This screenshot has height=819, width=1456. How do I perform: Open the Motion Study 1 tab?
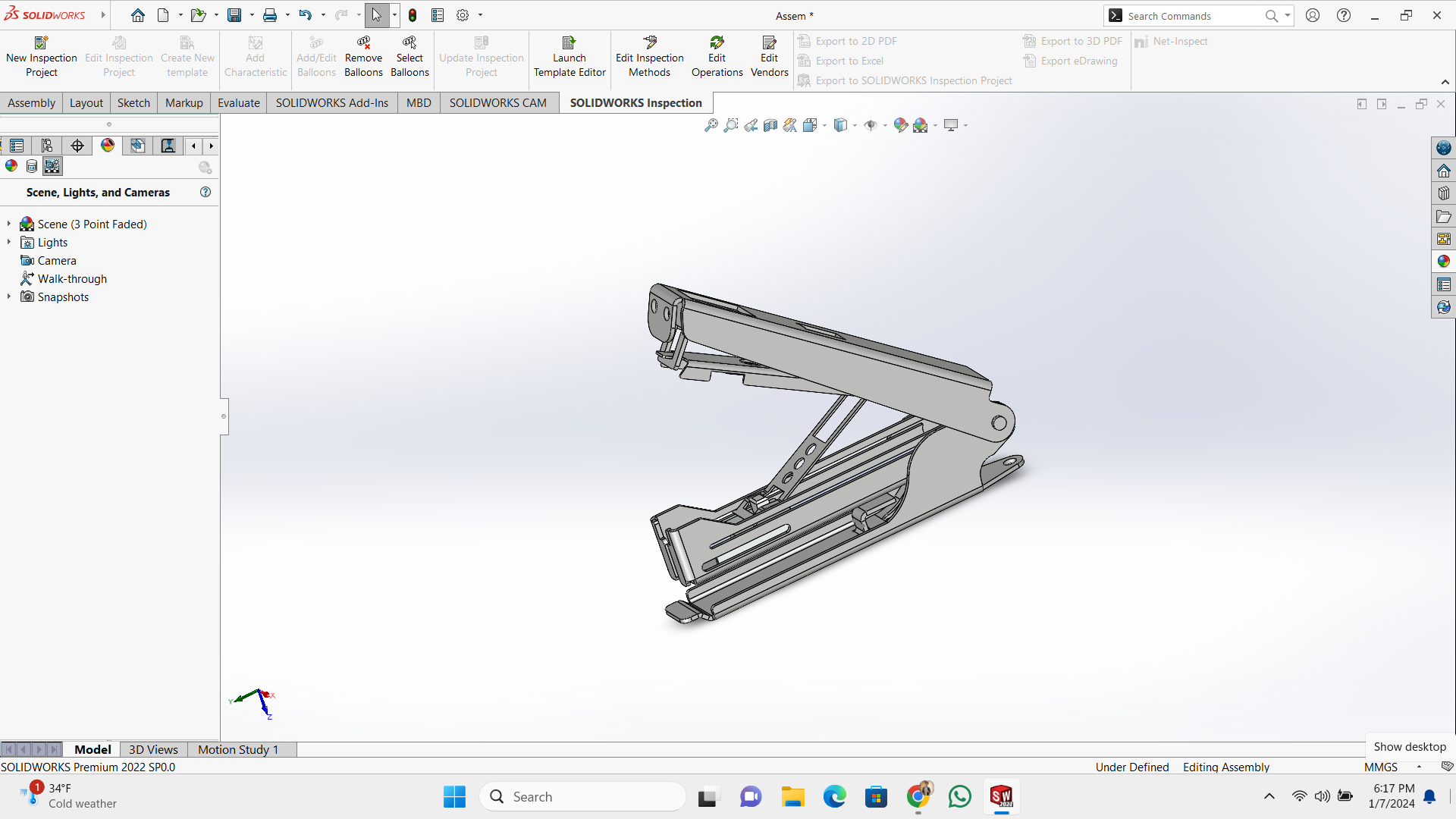tap(238, 749)
